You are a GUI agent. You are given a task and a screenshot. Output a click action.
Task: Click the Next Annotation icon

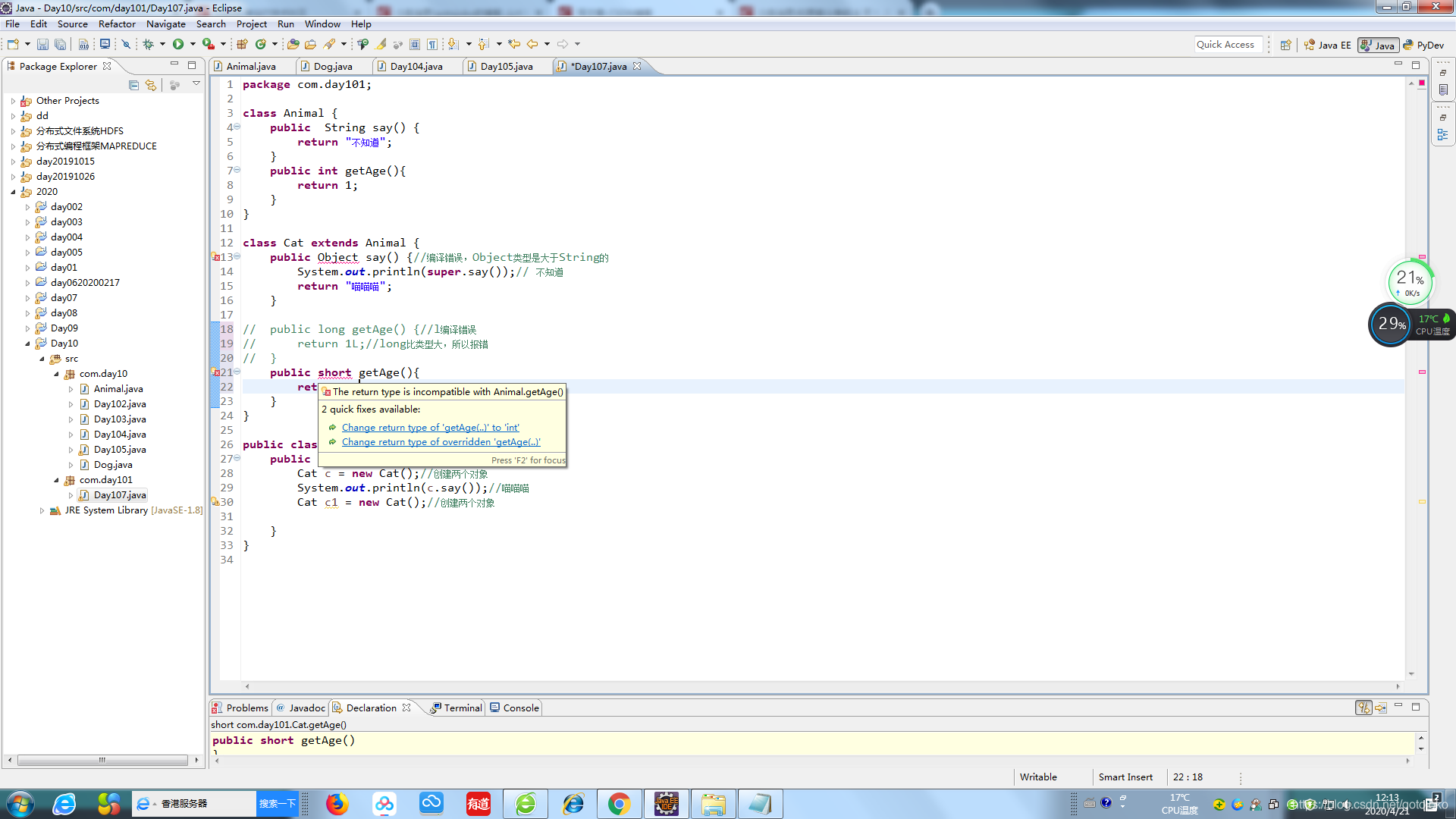click(x=453, y=45)
